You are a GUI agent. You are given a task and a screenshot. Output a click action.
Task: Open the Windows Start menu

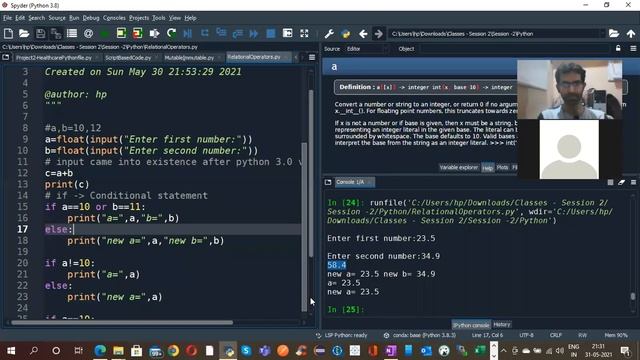11,351
